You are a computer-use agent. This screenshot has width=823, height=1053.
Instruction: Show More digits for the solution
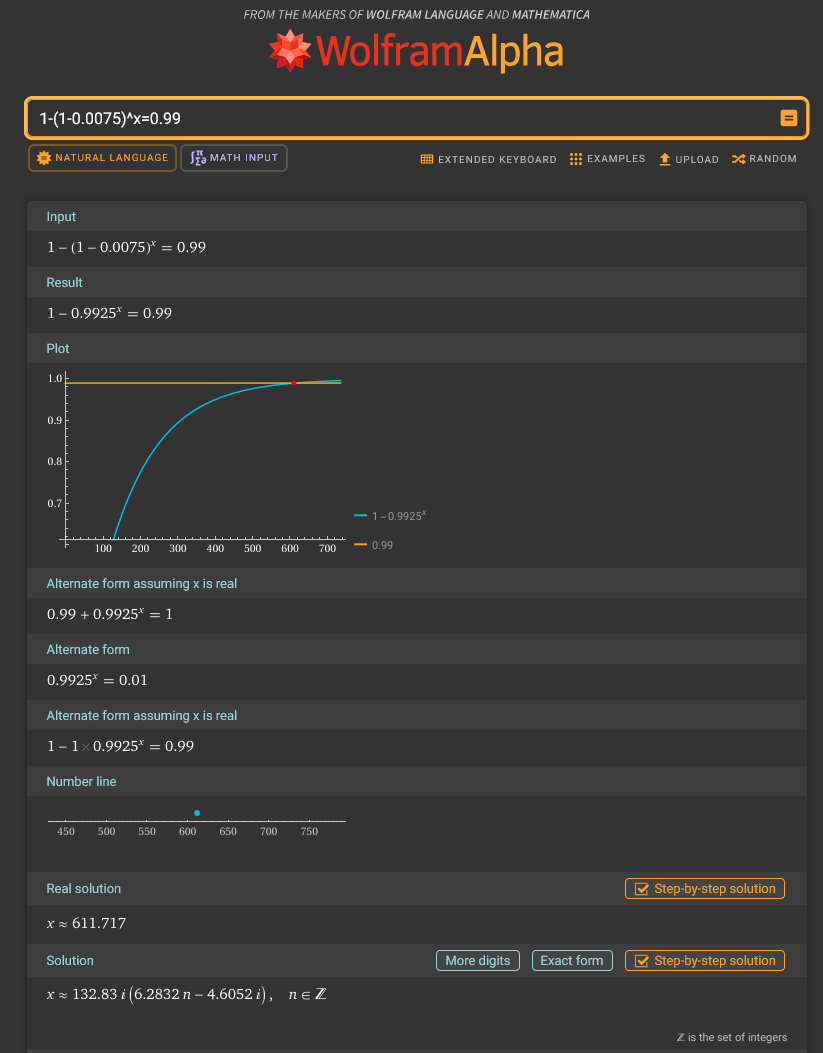coord(478,961)
